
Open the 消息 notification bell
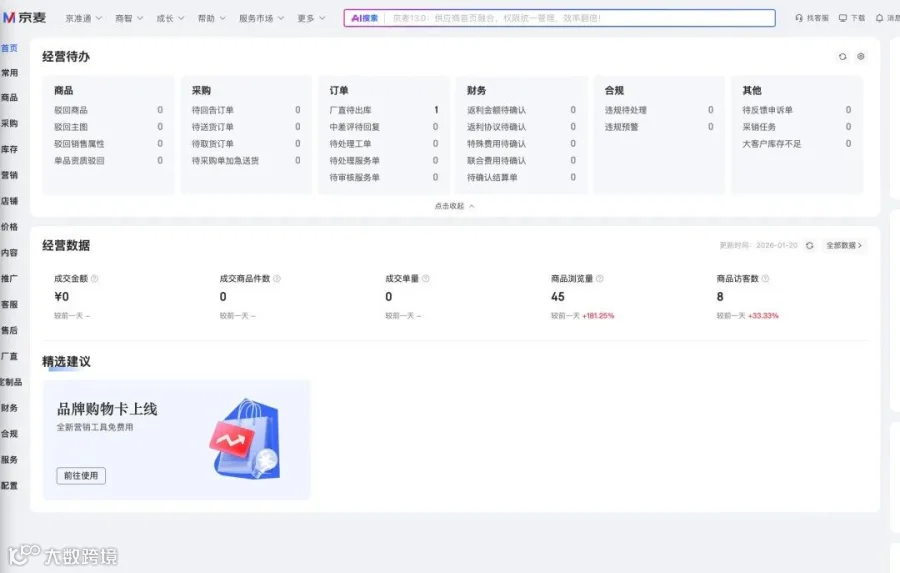[x=887, y=18]
